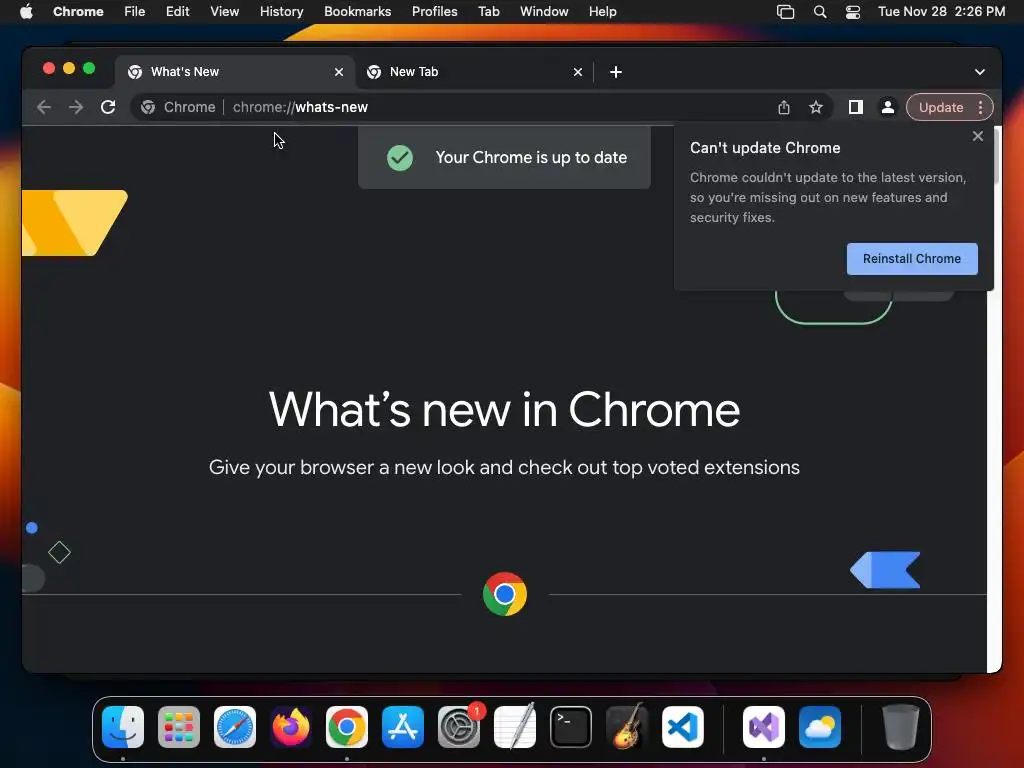Open Control Center in menu bar

852,12
